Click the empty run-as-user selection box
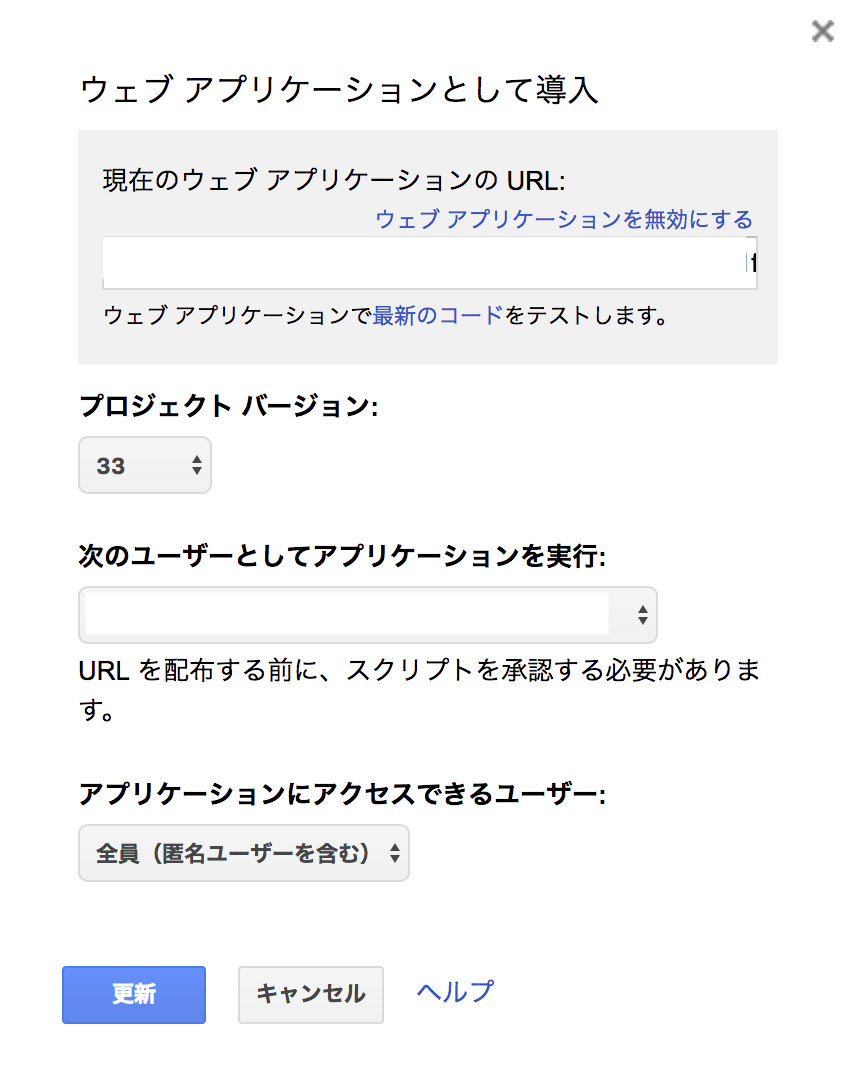This screenshot has width=856, height=1066. click(x=350, y=614)
